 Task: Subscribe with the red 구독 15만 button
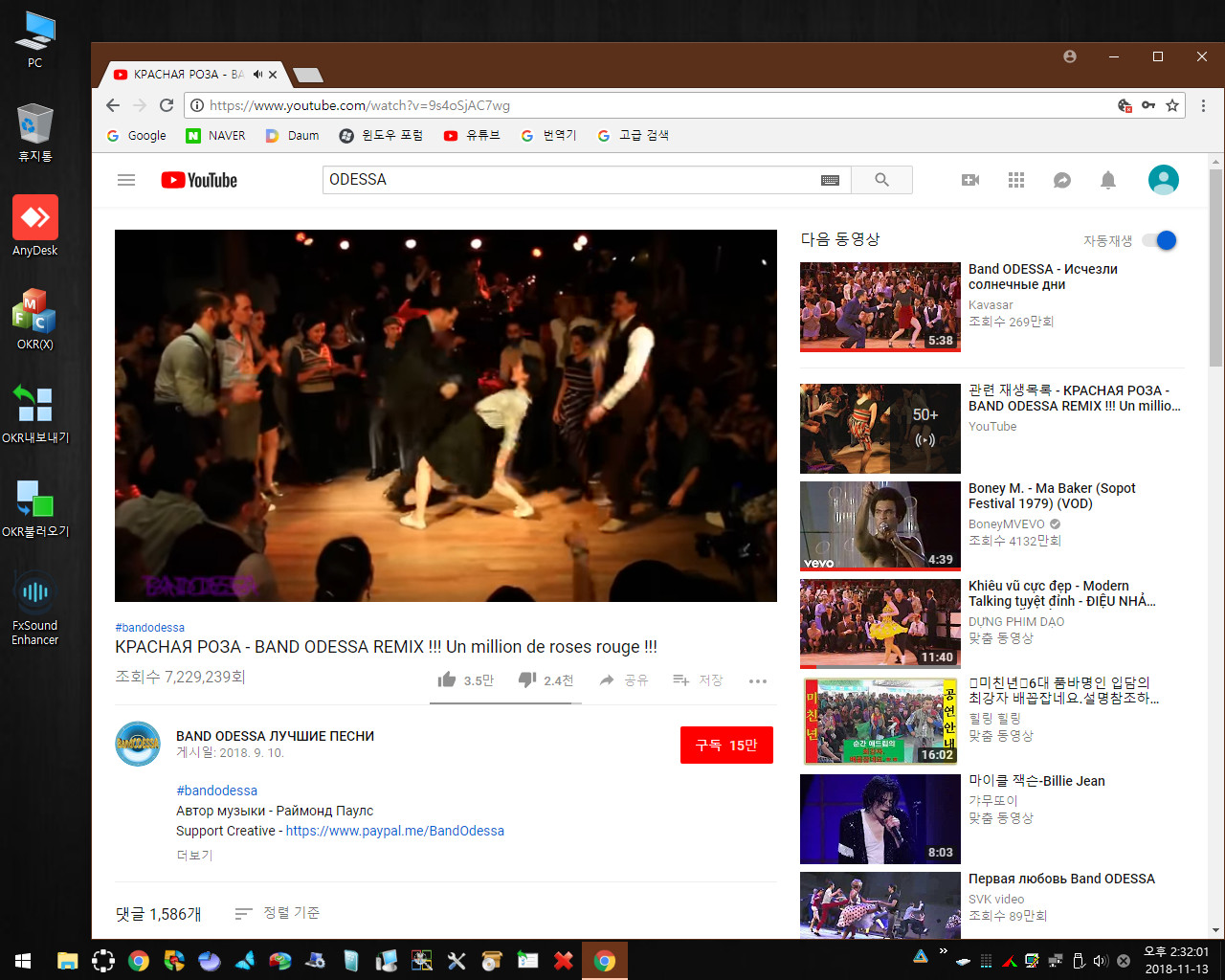[726, 745]
